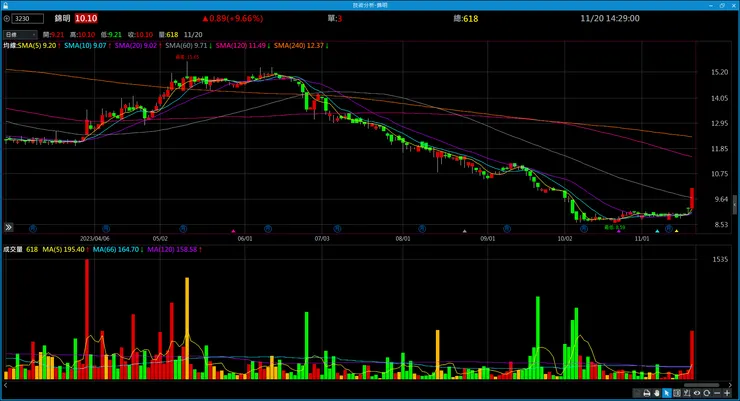Image resolution: width=740 pixels, height=401 pixels.
Task: Click the SMA(120) 11.49 indicator label
Action: click(x=243, y=46)
